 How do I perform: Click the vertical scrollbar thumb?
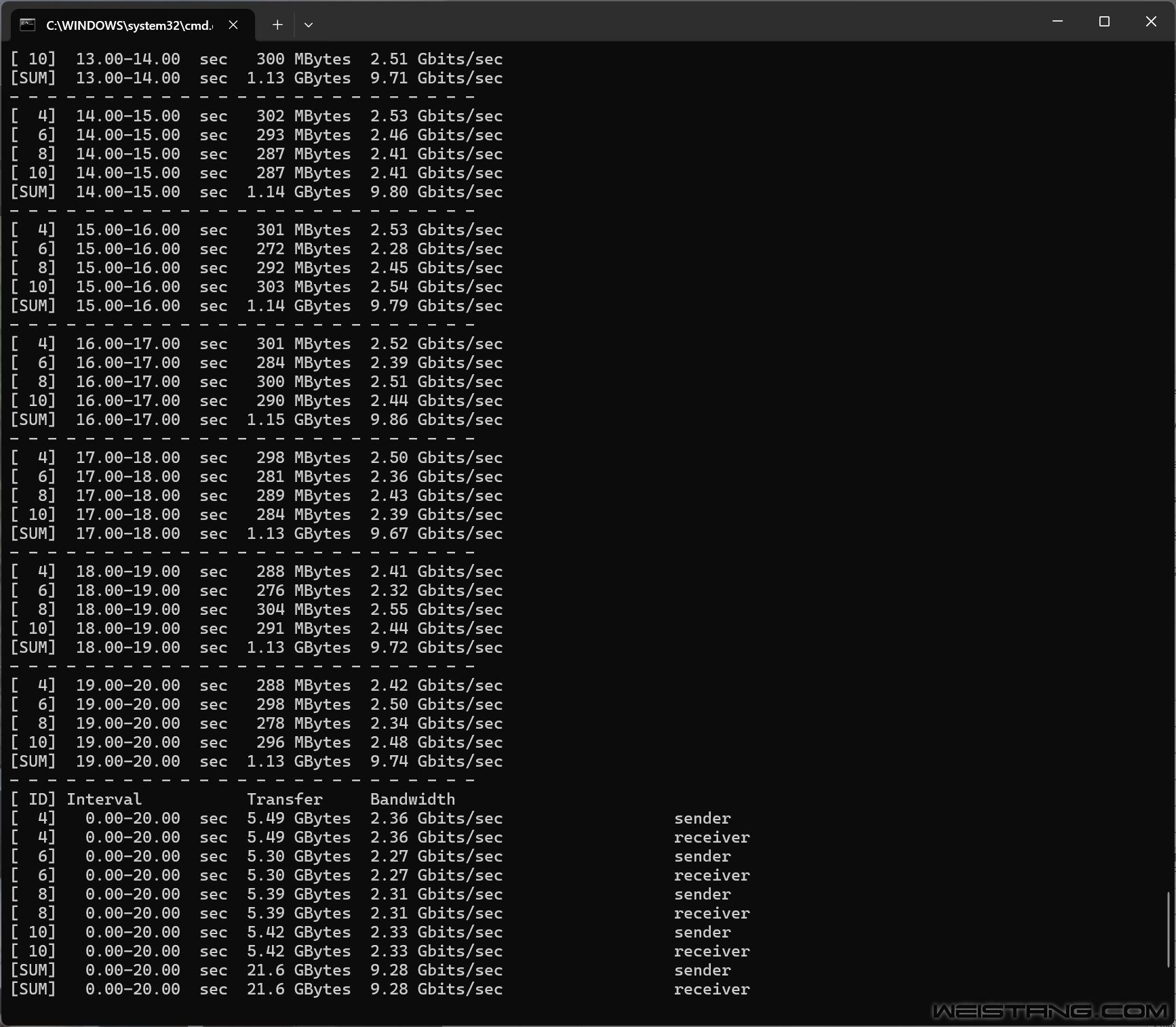pos(1168,930)
